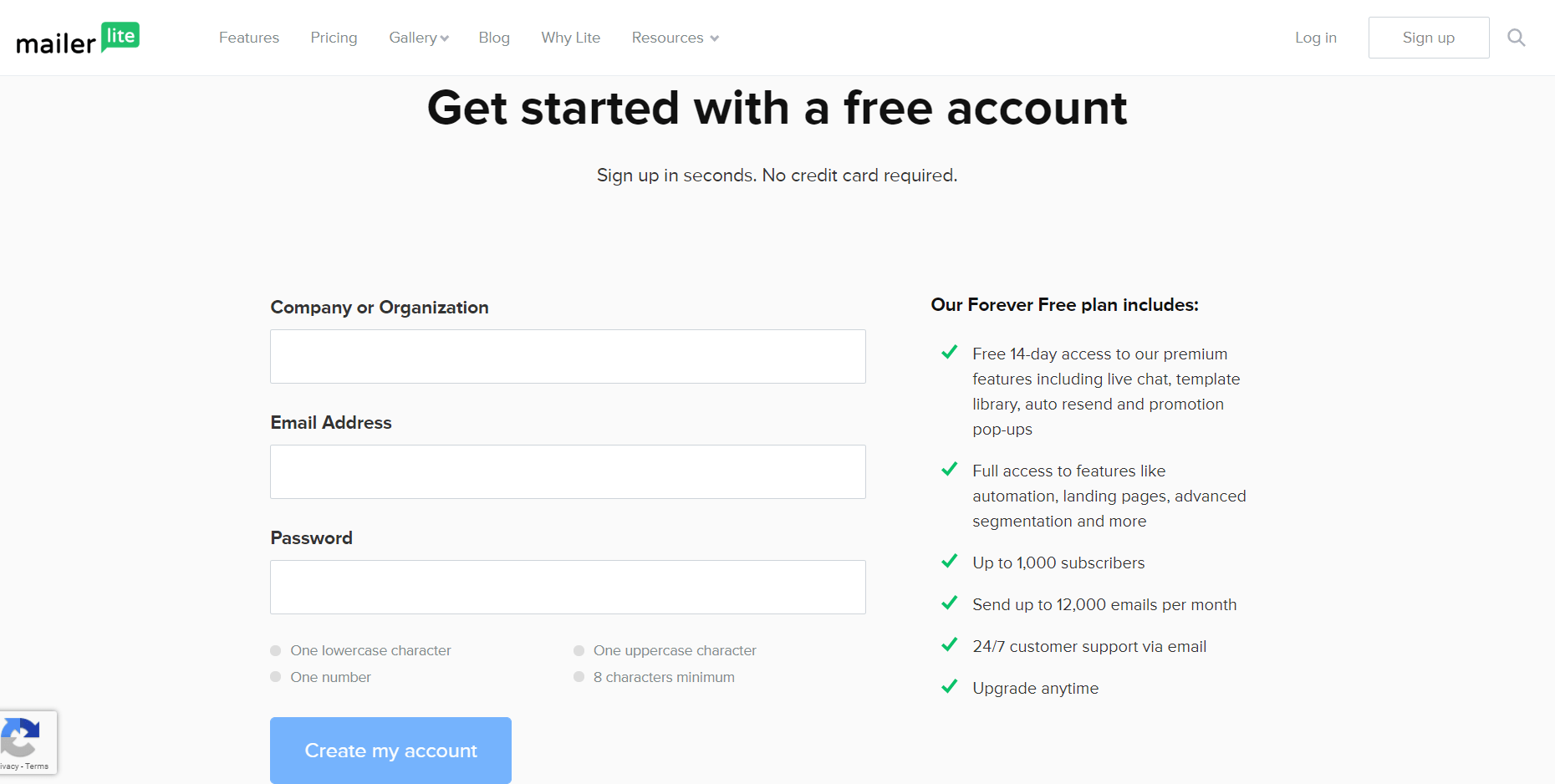Click checkmark beside '24/7 customer support via email'

949,644
